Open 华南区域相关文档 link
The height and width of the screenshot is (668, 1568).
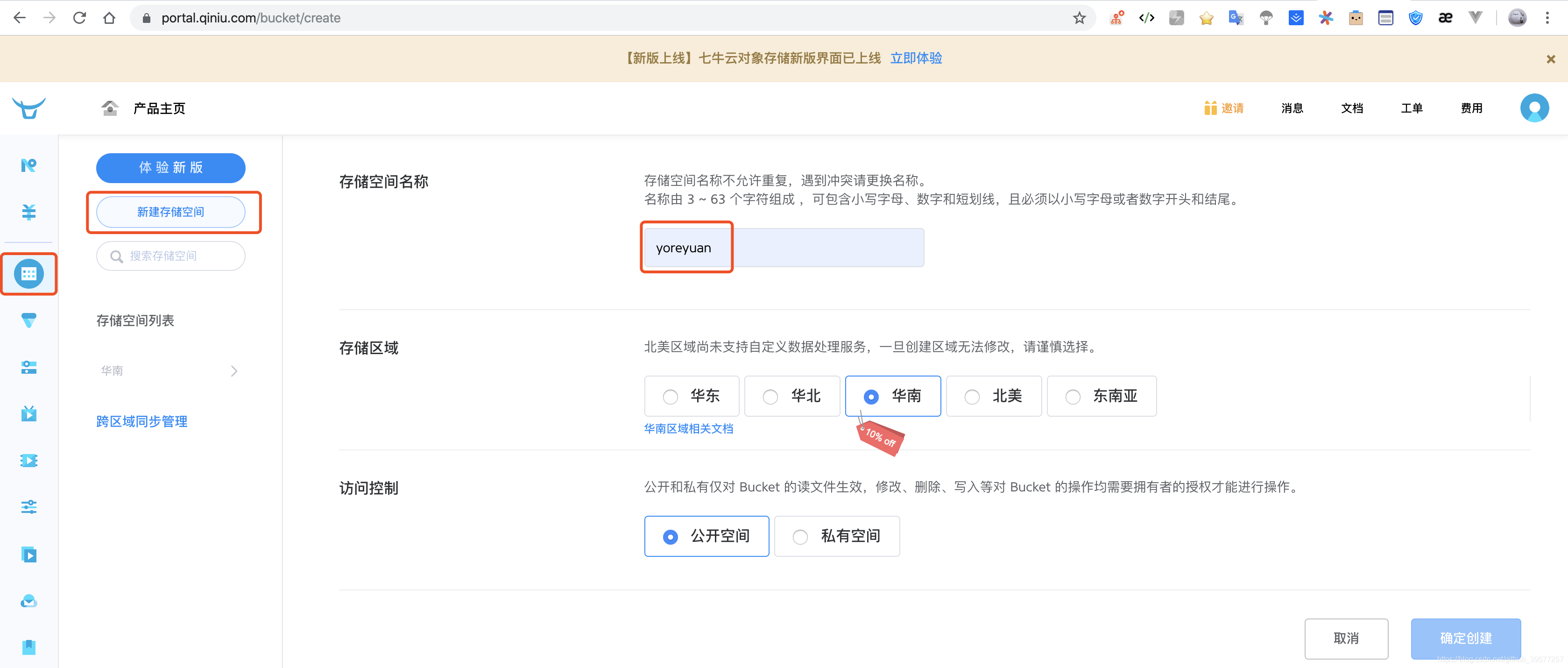click(688, 429)
